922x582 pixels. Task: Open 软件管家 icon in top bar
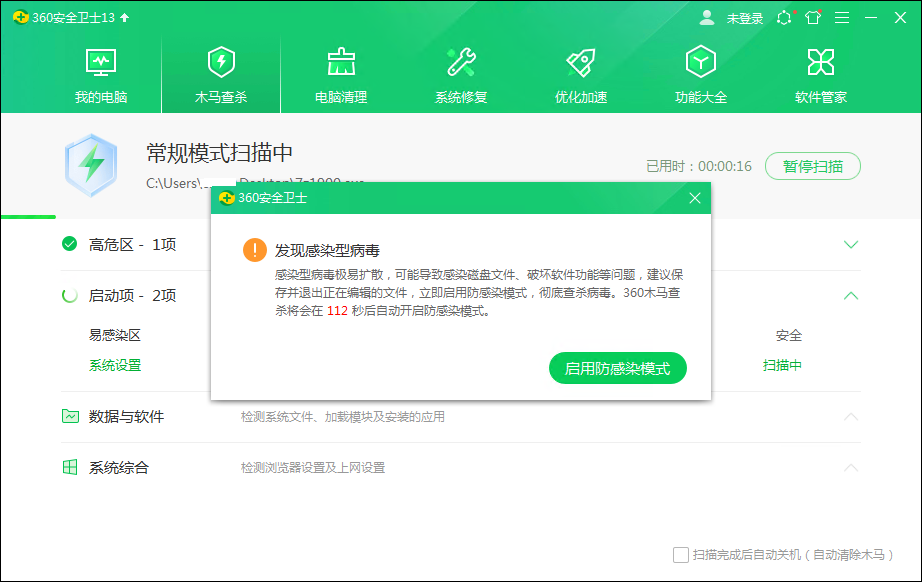coord(820,62)
